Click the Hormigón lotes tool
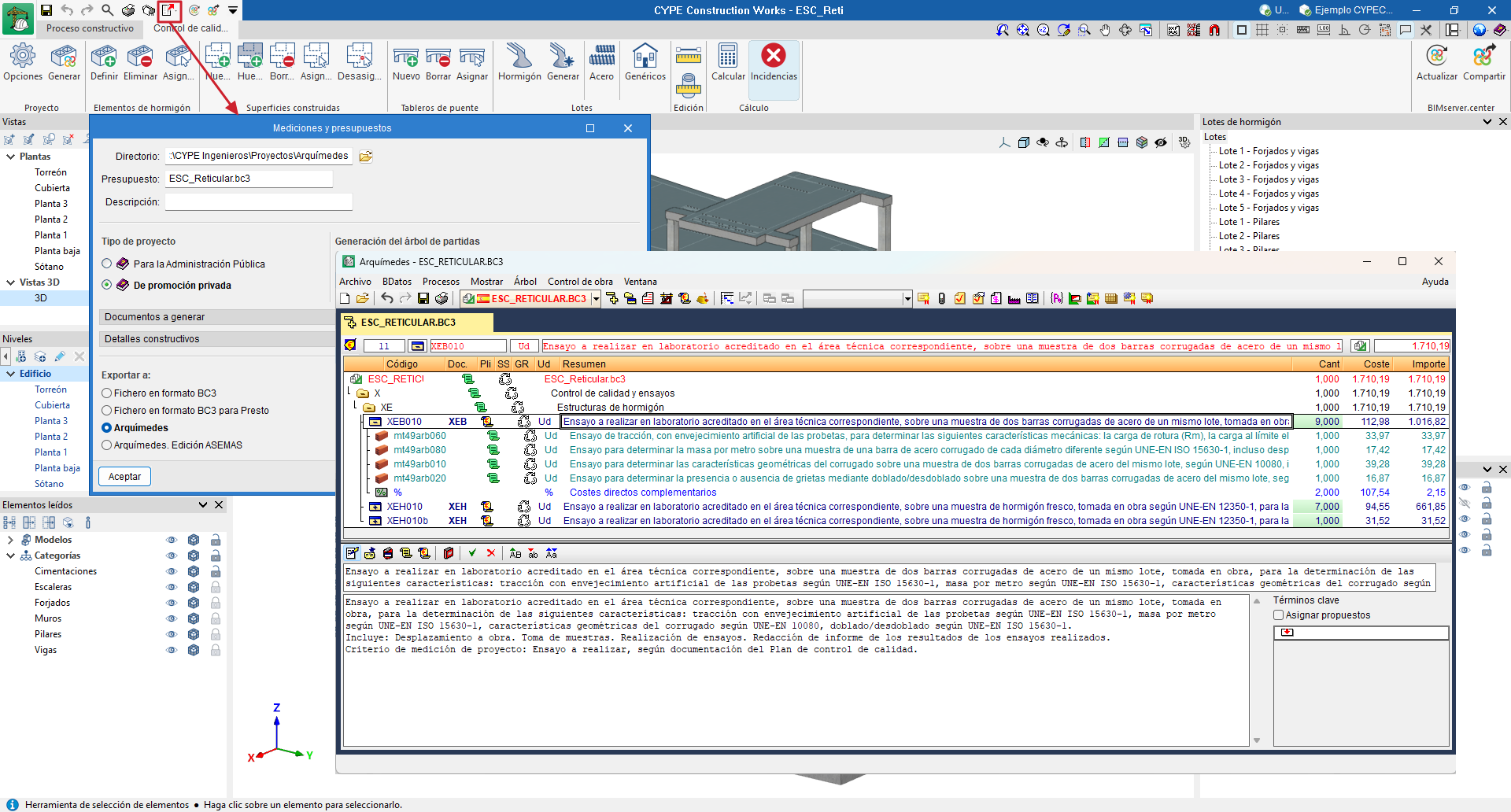Screen dimensions: 1511x812 pos(519,62)
